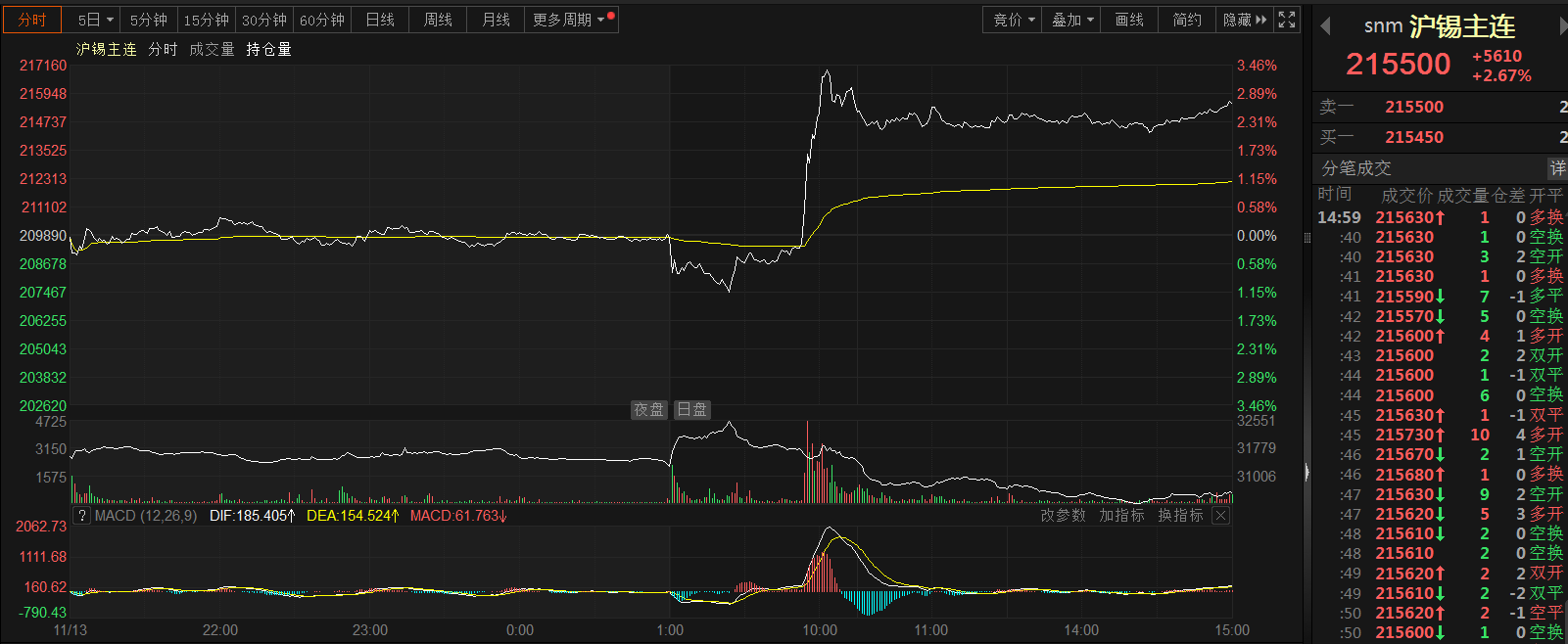The height and width of the screenshot is (644, 1568).
Task: Select the 日盘 day session marker
Action: (691, 410)
